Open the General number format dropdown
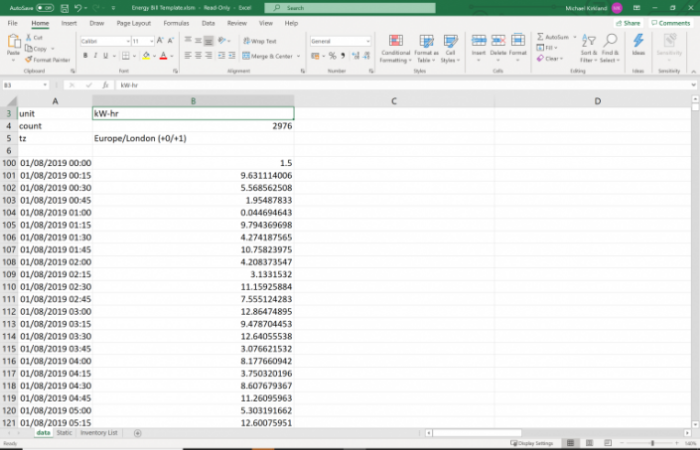 (368, 41)
